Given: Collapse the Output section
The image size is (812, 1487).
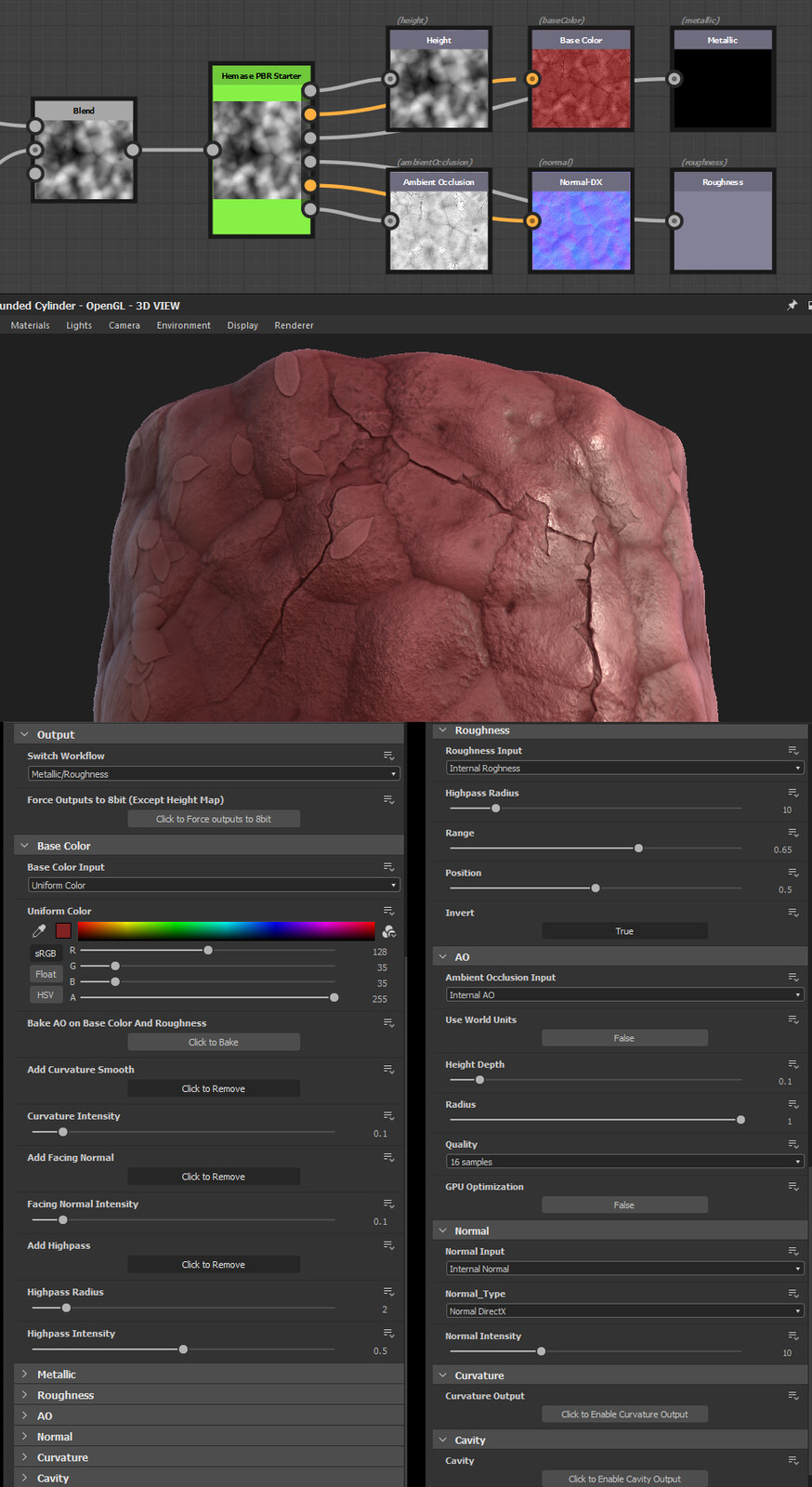Looking at the screenshot, I should pos(209,734).
